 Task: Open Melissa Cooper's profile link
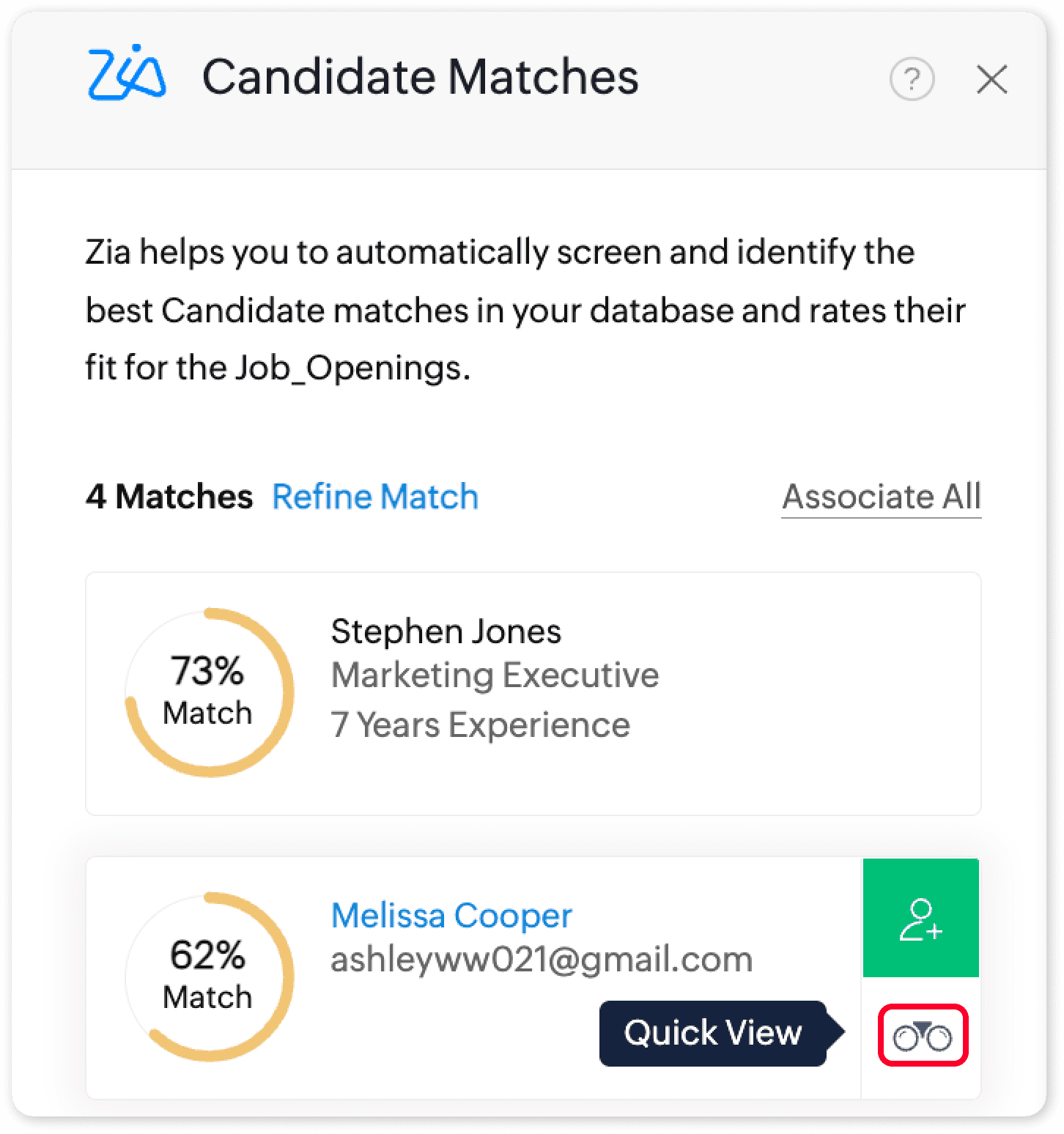coord(451,915)
